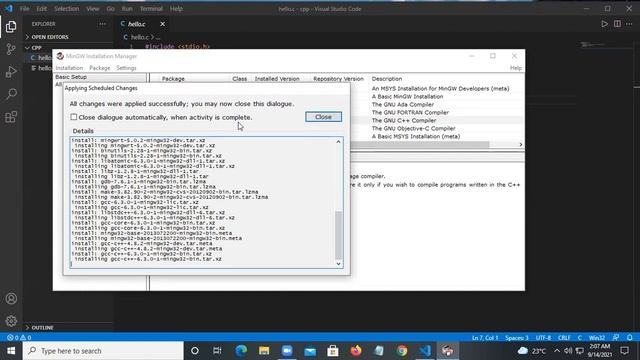Open Microsoft Store from taskbar
The height and width of the screenshot is (360, 640).
pyautogui.click(x=333, y=351)
